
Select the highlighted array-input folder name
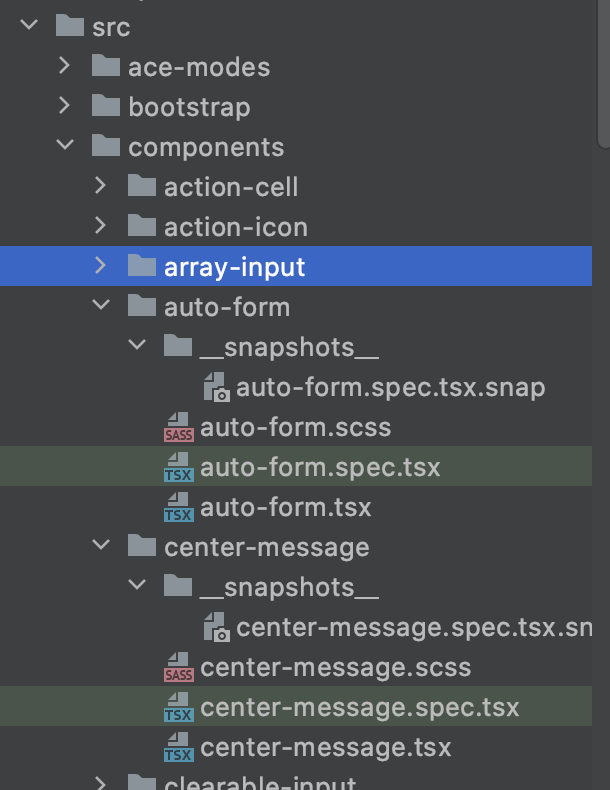pos(235,268)
